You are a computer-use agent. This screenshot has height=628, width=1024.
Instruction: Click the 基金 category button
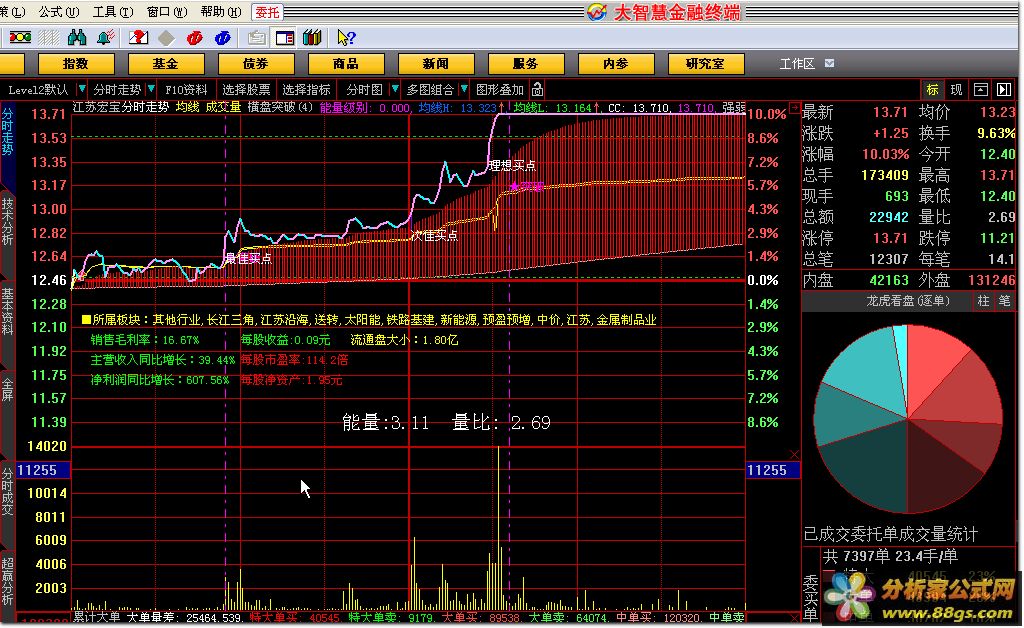[x=166, y=63]
